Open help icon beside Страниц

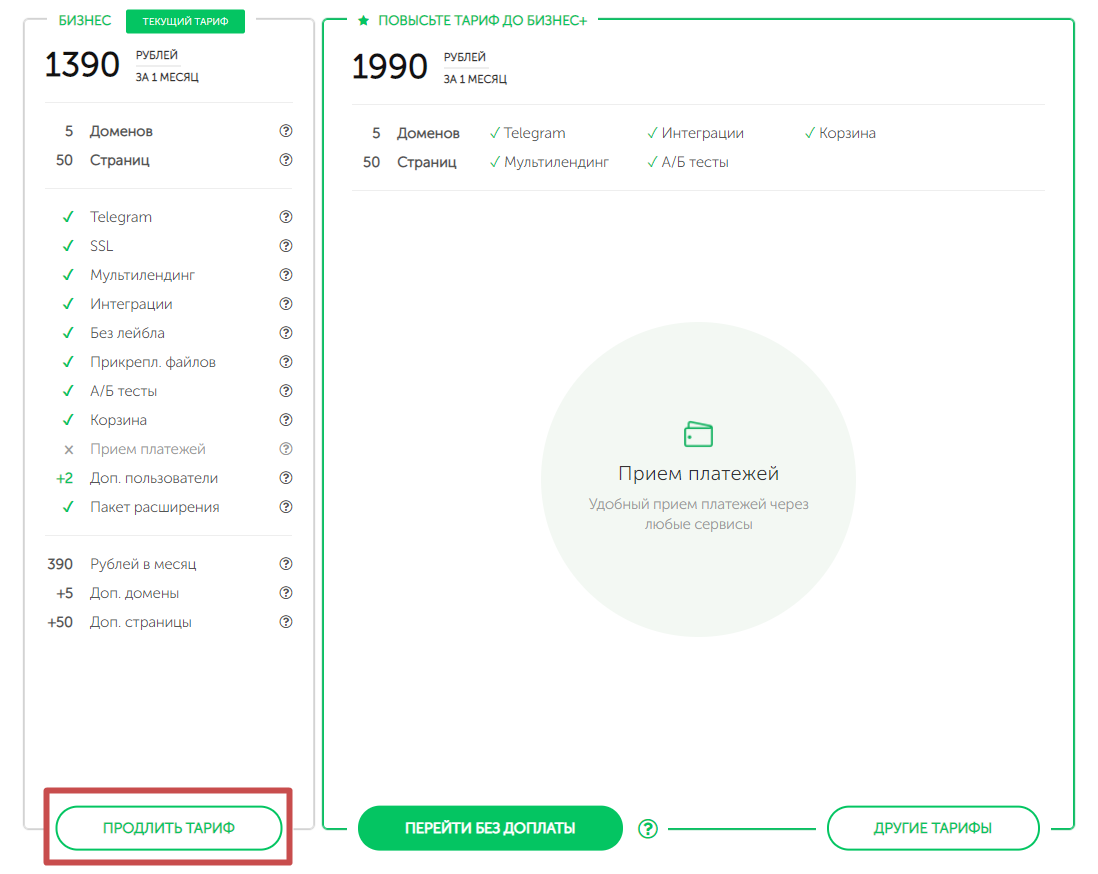coord(286,160)
